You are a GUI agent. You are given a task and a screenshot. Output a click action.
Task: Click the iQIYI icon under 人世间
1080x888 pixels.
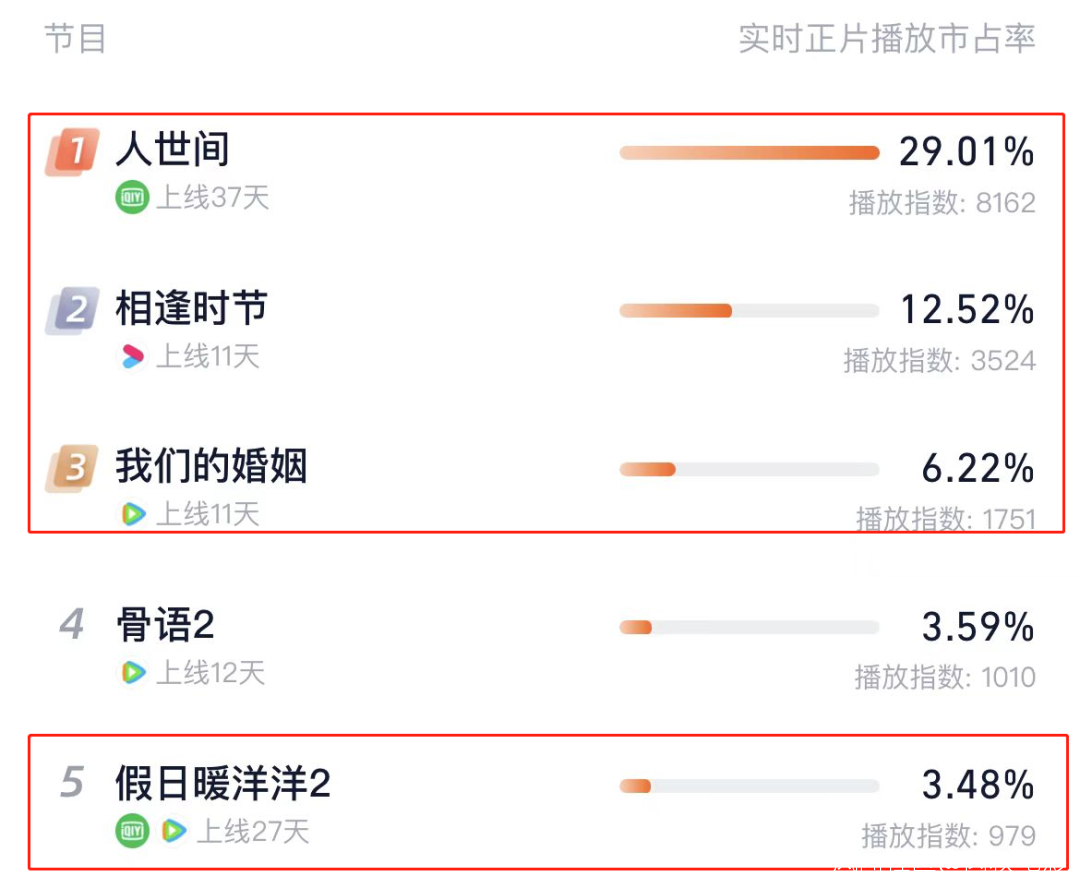(x=132, y=198)
